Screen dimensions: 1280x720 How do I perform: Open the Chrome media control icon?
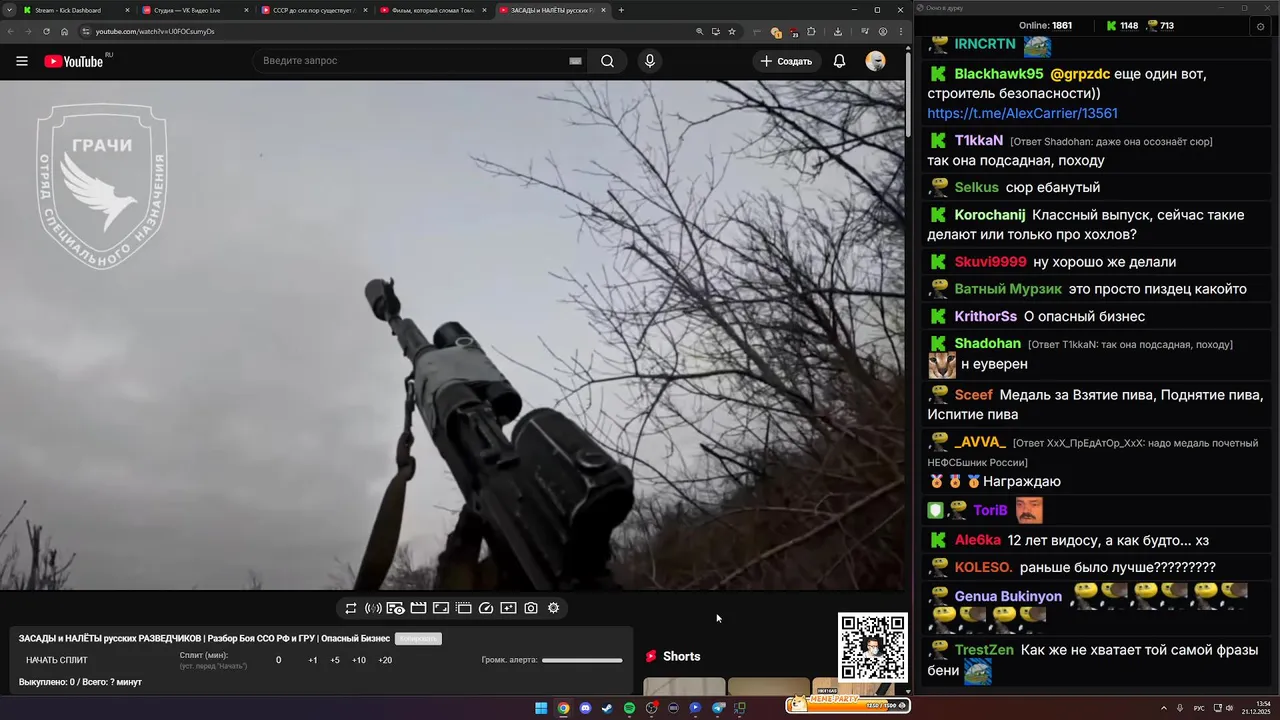(865, 31)
